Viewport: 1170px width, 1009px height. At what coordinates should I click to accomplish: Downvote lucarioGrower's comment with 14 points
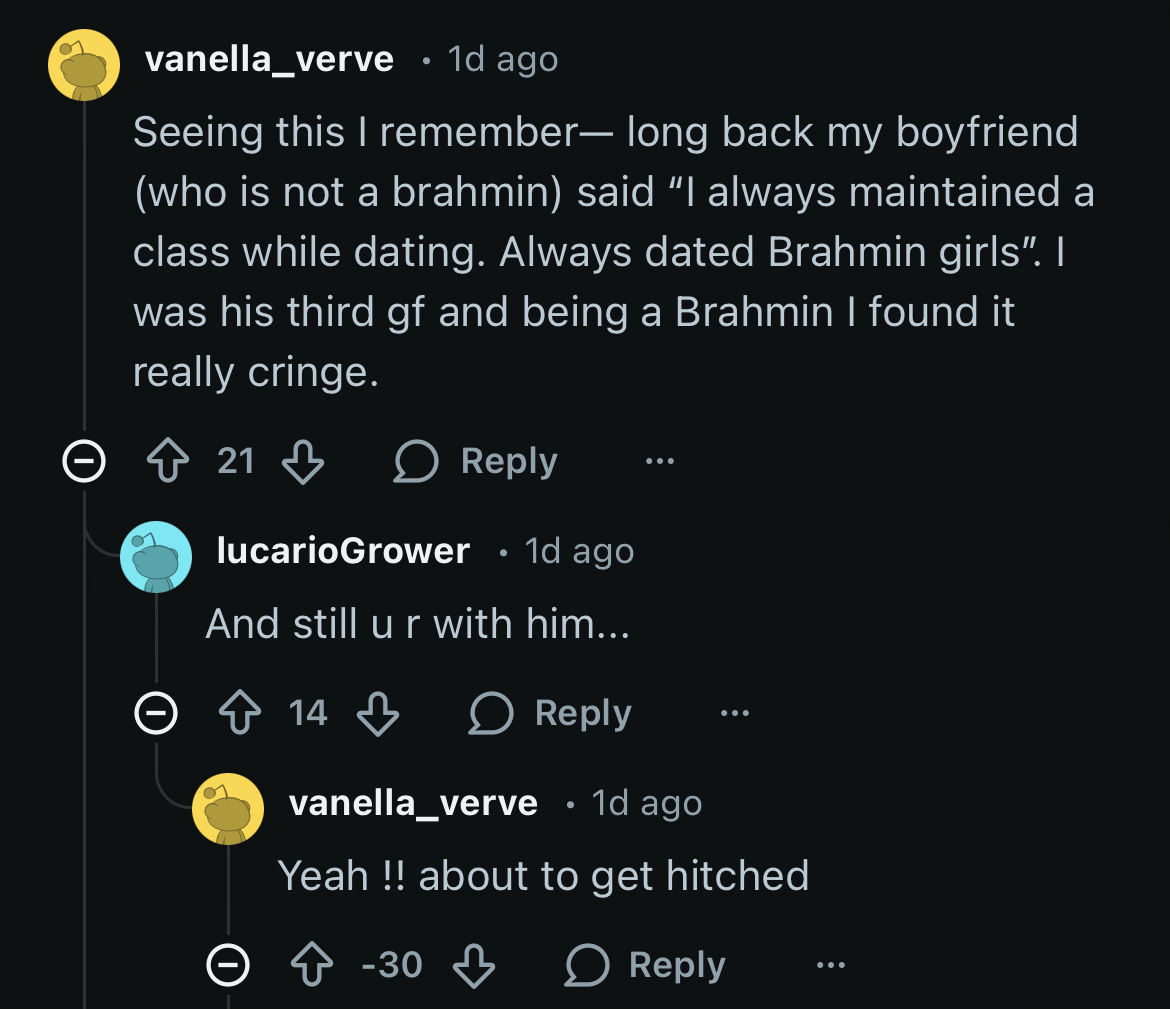coord(377,714)
